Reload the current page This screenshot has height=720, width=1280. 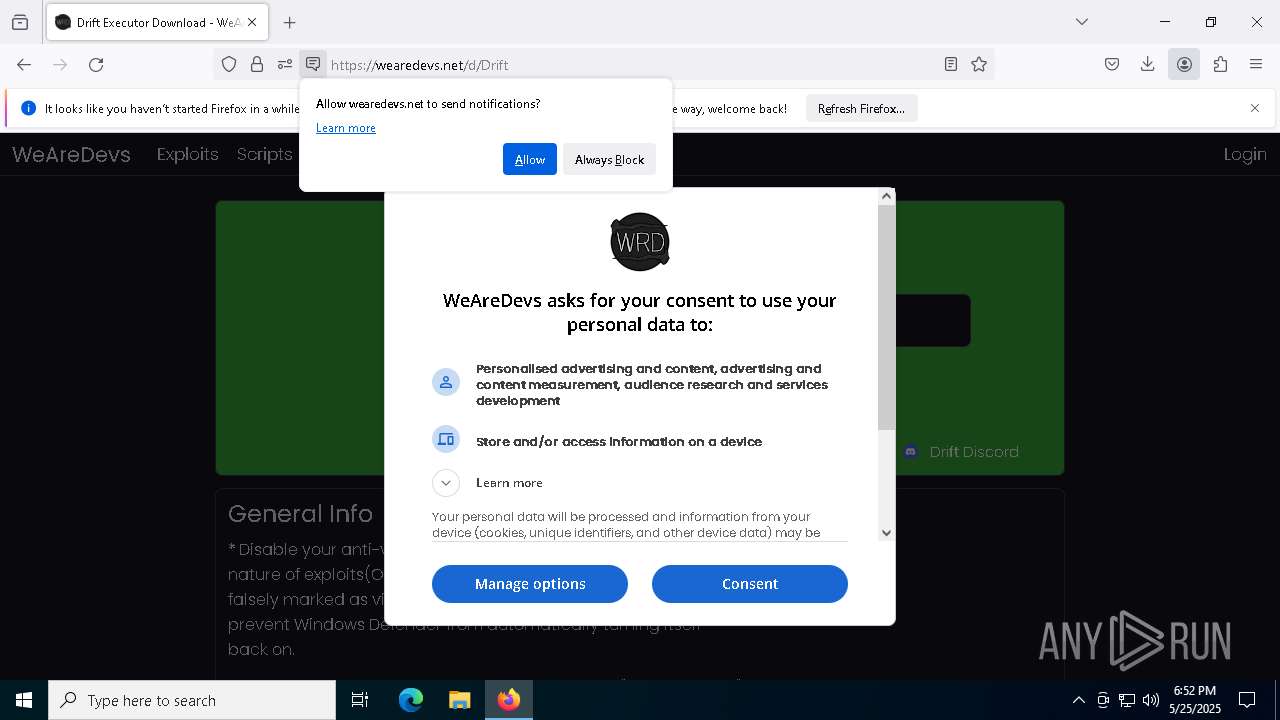pos(96,65)
